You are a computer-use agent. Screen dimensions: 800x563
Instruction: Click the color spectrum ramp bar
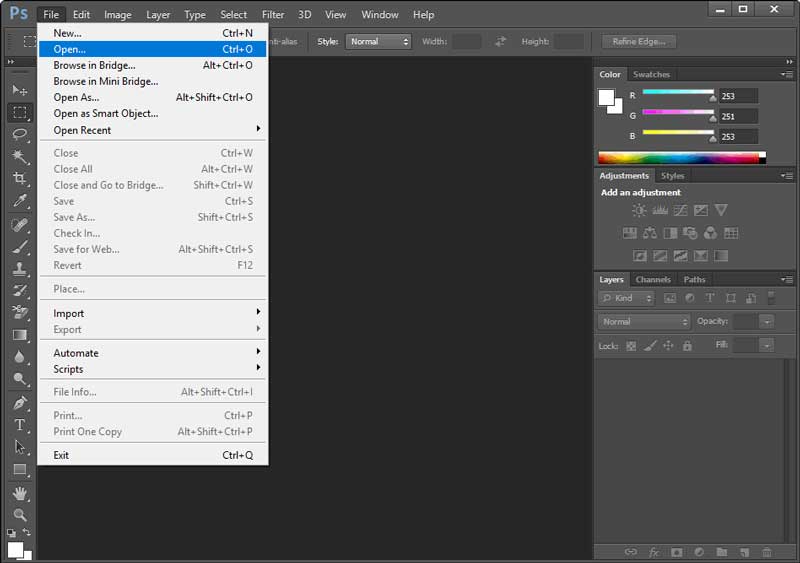tap(678, 158)
